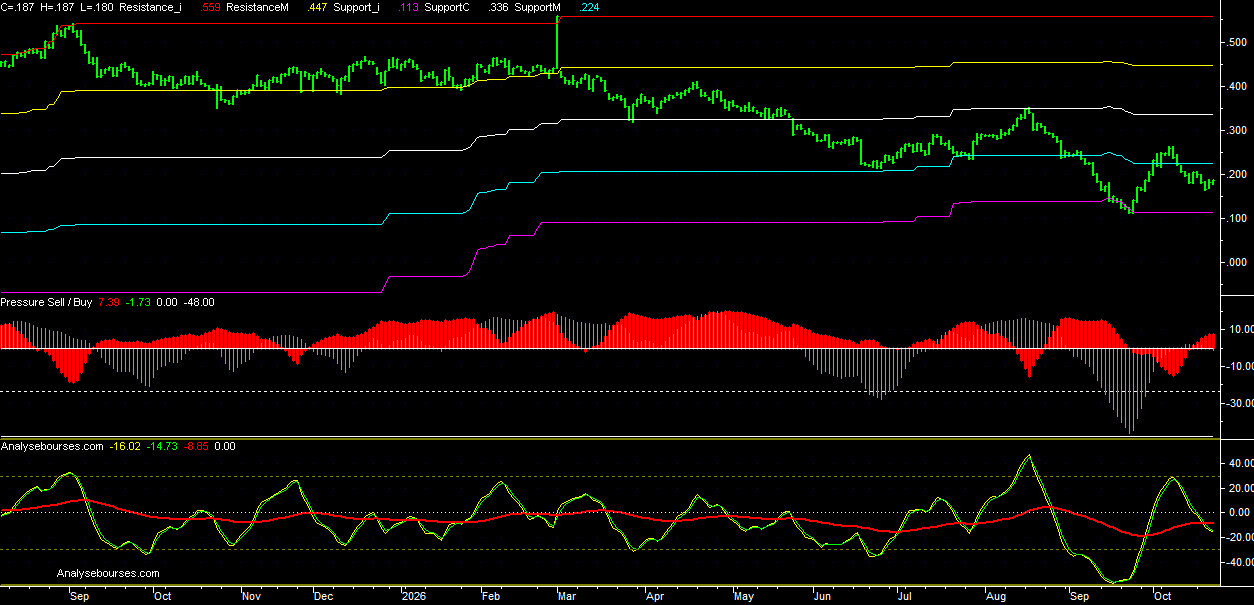
Task: Click the yellow "-16.02" oscillator value
Action: pos(125,446)
